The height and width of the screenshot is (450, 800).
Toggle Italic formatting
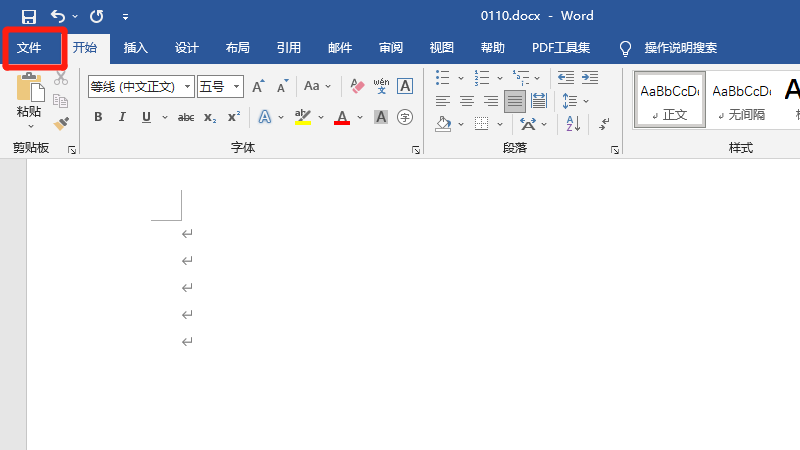[122, 117]
